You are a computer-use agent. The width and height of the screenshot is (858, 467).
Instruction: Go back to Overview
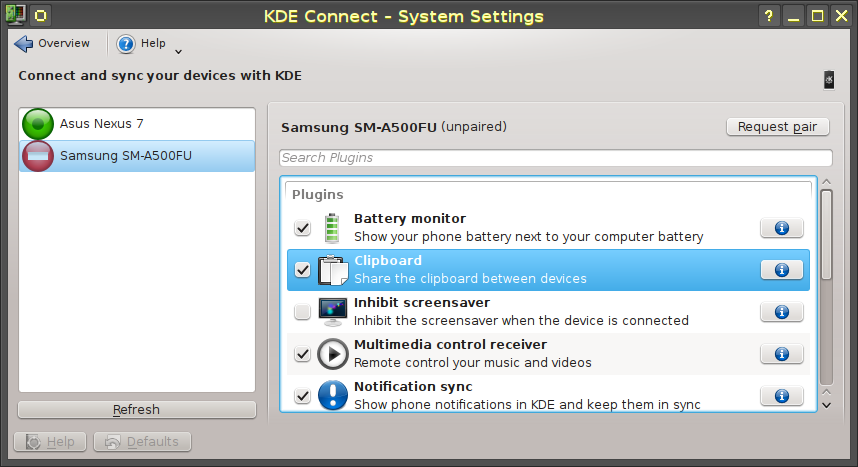52,43
